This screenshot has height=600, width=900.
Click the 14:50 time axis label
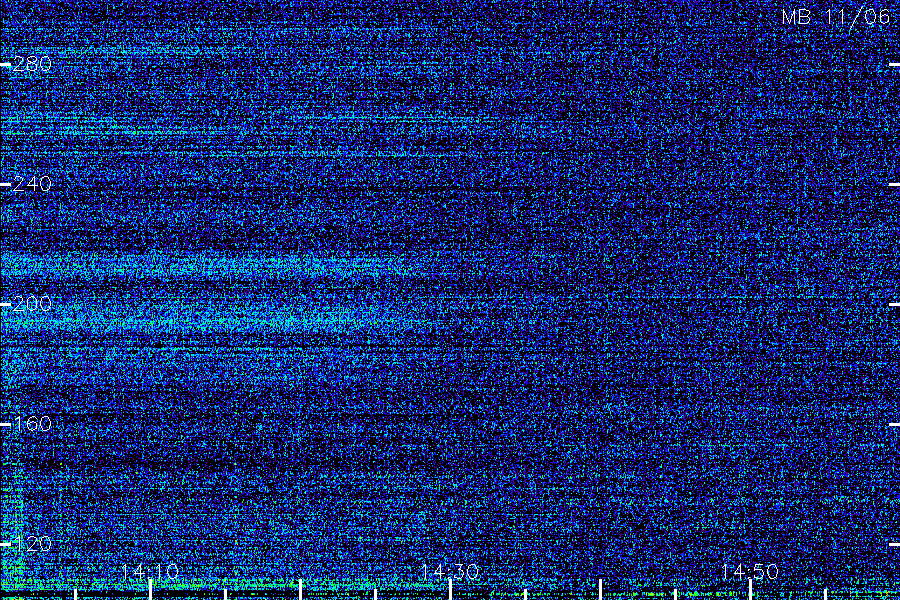[750, 571]
